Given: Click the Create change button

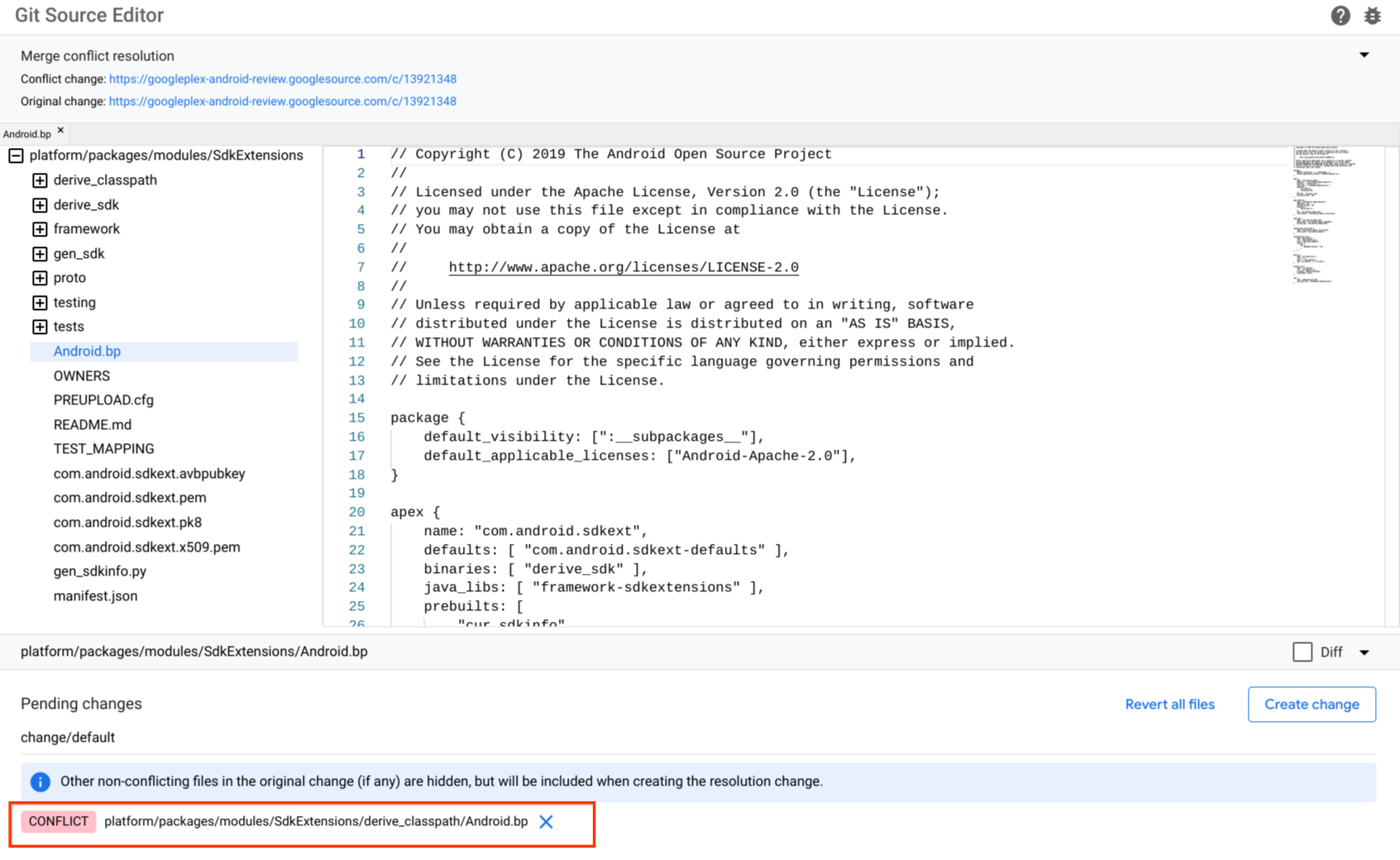Looking at the screenshot, I should pos(1311,704).
